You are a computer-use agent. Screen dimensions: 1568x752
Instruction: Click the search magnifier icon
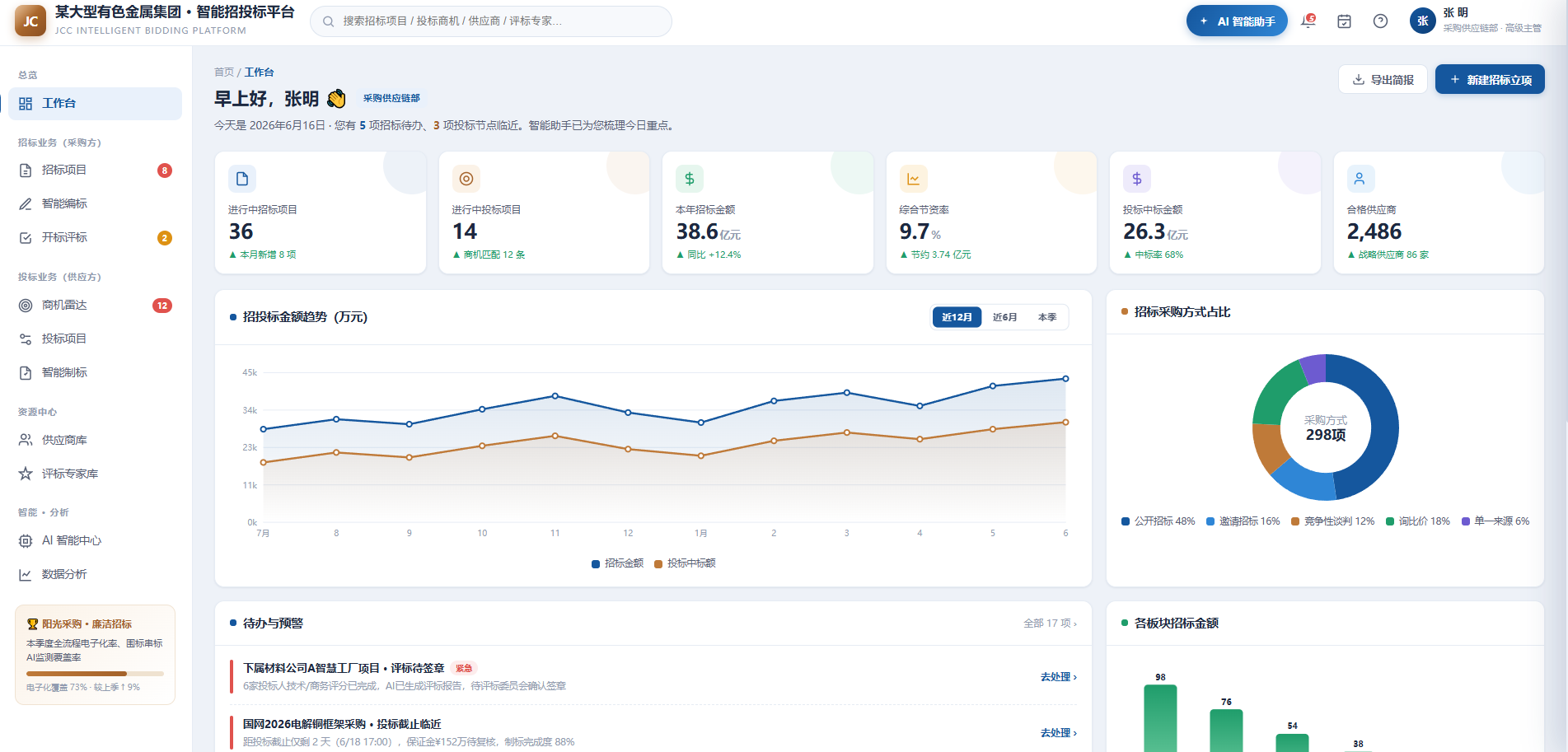[328, 21]
